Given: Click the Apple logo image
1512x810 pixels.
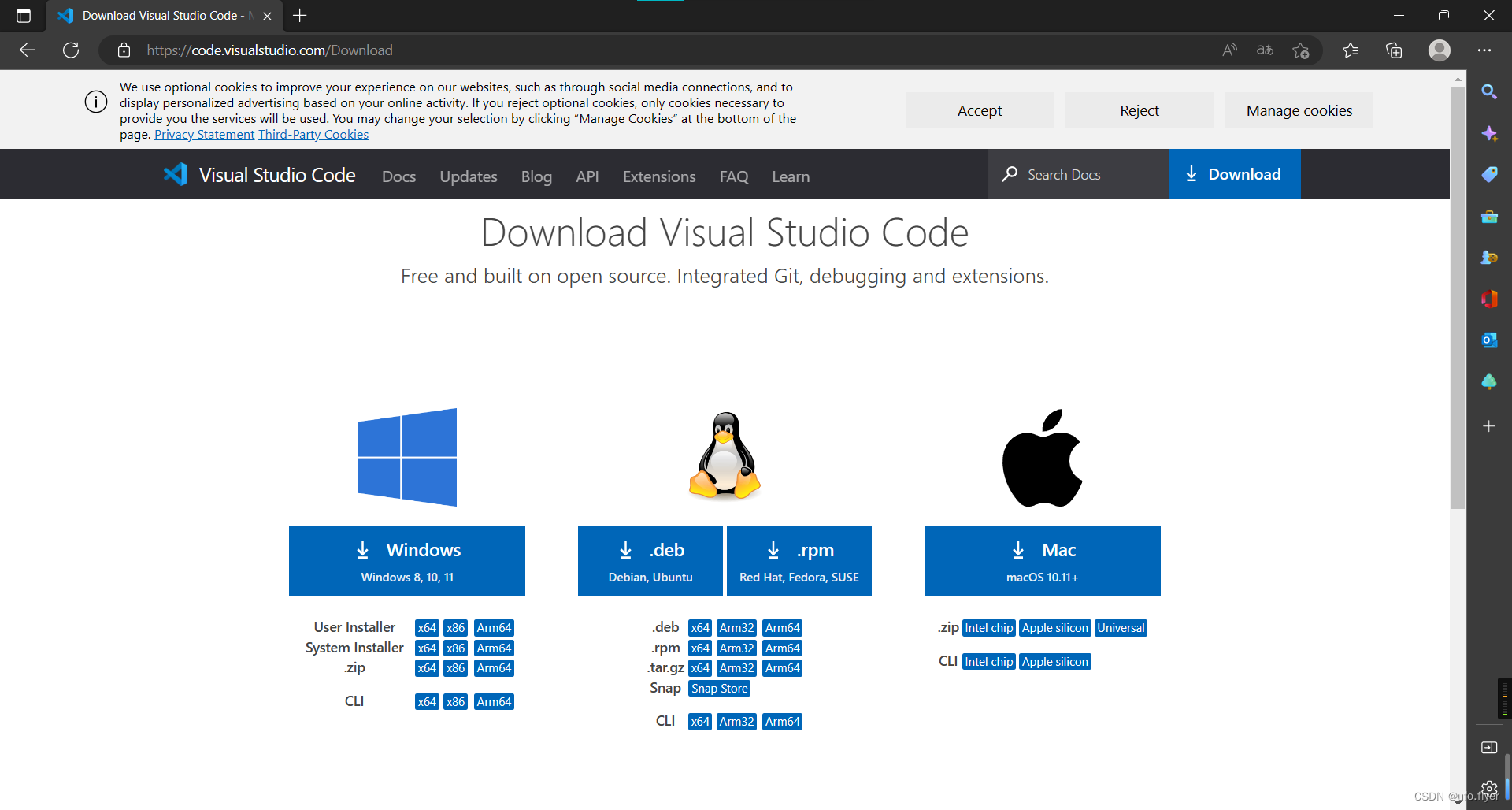Looking at the screenshot, I should point(1043,458).
